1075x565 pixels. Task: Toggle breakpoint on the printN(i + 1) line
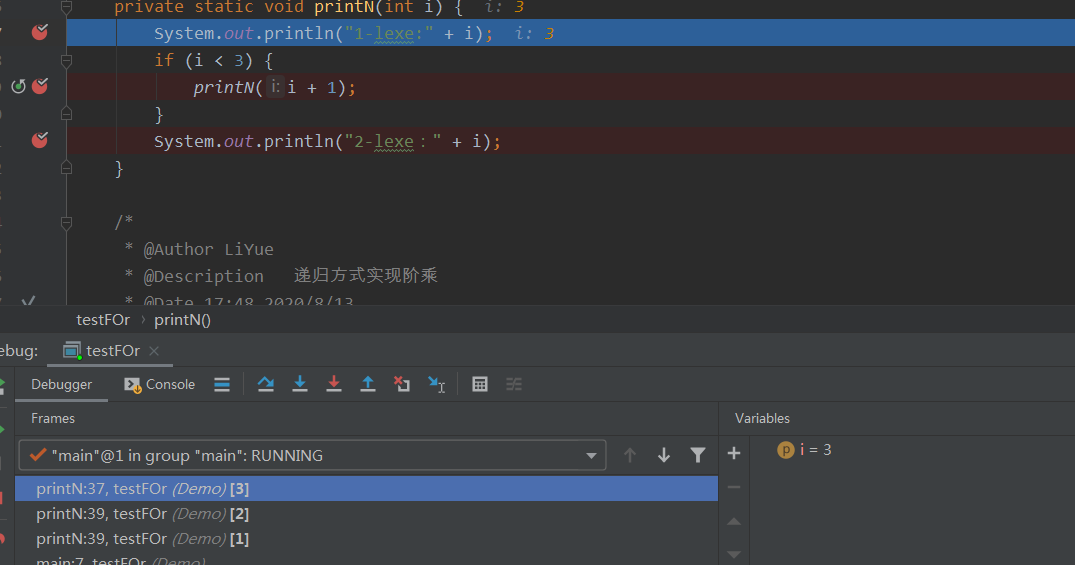[40, 86]
